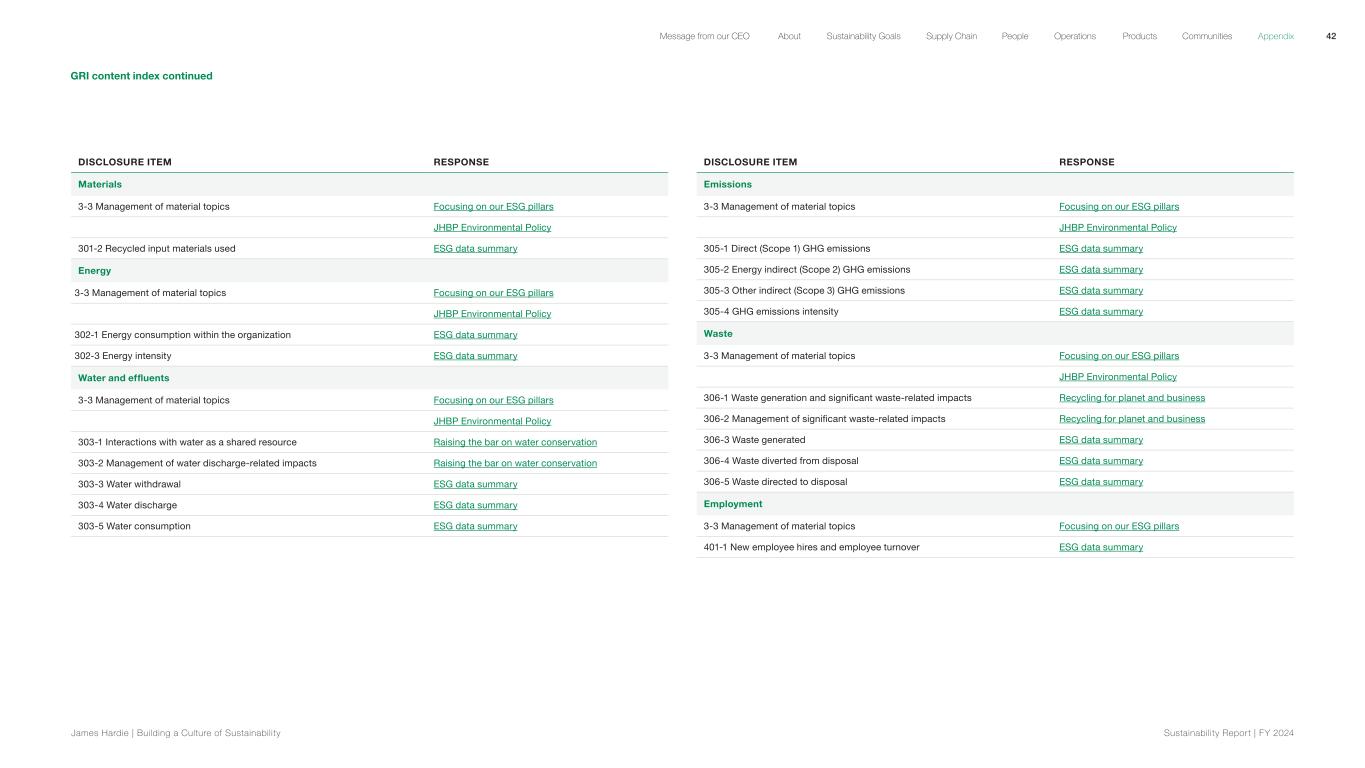
Task: Follow Recycling for planet and business link for 306-1
Action: pos(1131,398)
